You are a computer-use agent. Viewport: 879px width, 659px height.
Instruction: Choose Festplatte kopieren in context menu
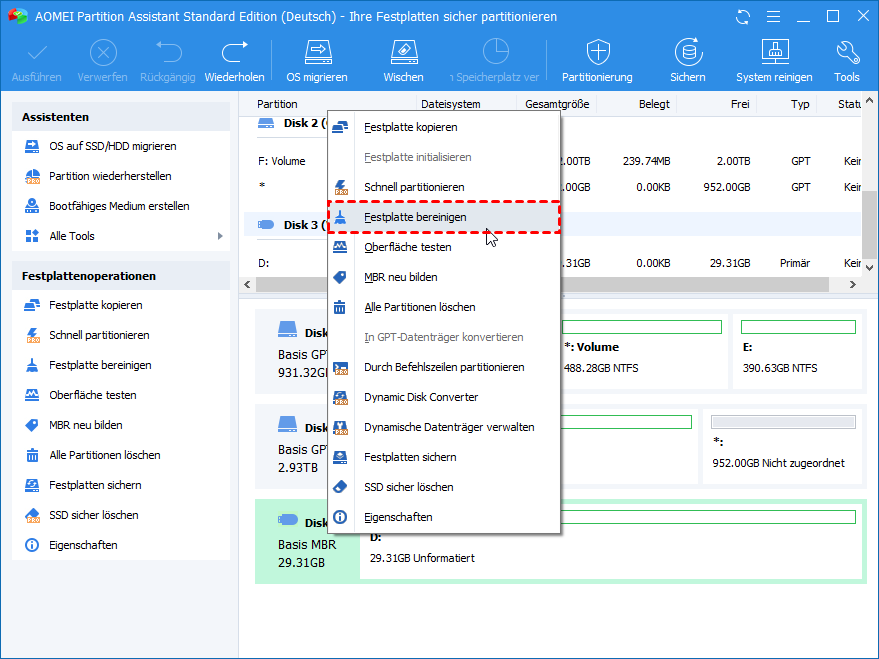[444, 127]
